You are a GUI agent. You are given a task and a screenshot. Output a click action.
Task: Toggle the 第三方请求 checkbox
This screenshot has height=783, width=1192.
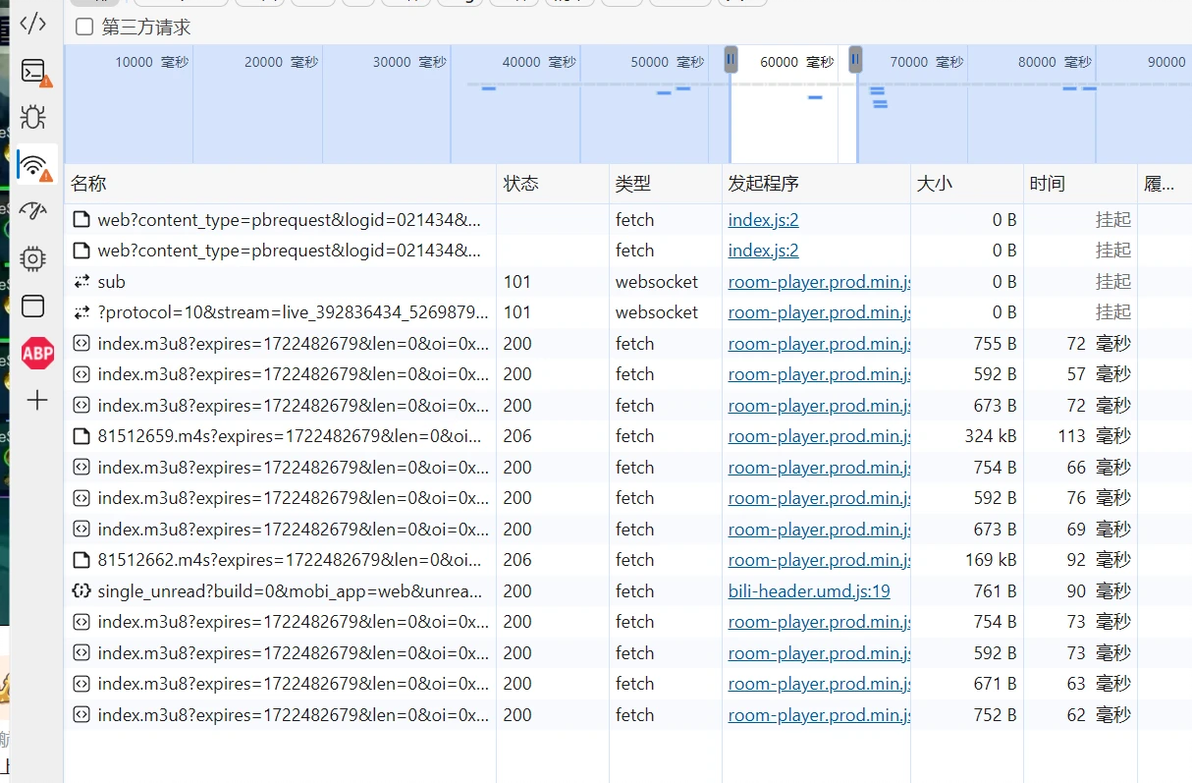coord(84,27)
